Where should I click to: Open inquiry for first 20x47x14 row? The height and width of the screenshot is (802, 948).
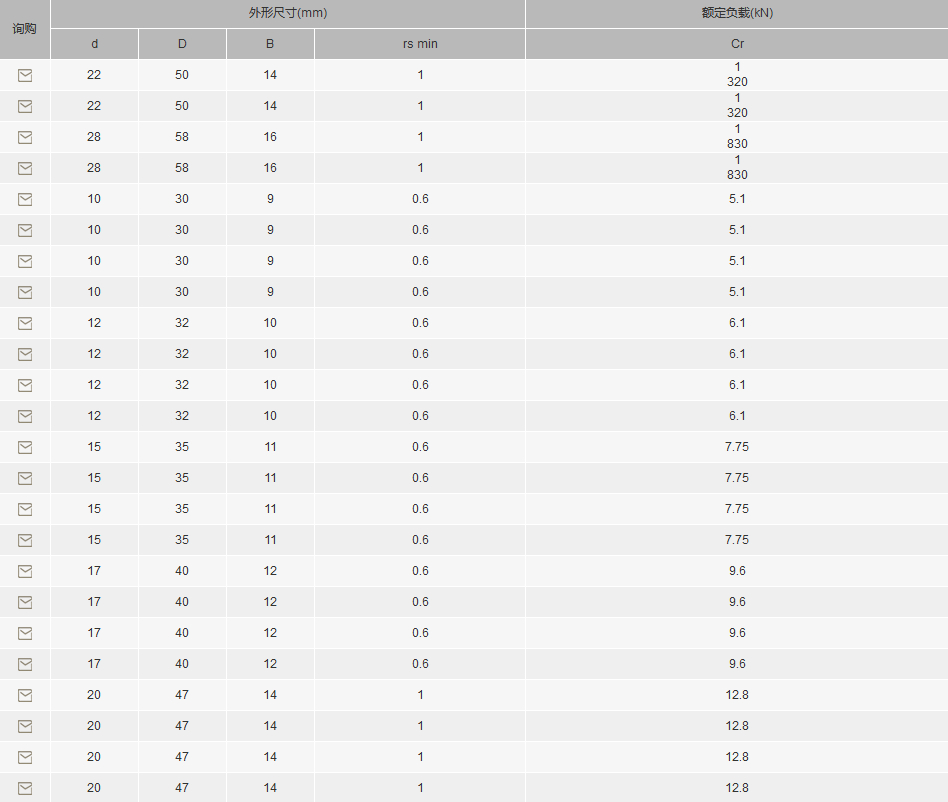[x=25, y=696]
